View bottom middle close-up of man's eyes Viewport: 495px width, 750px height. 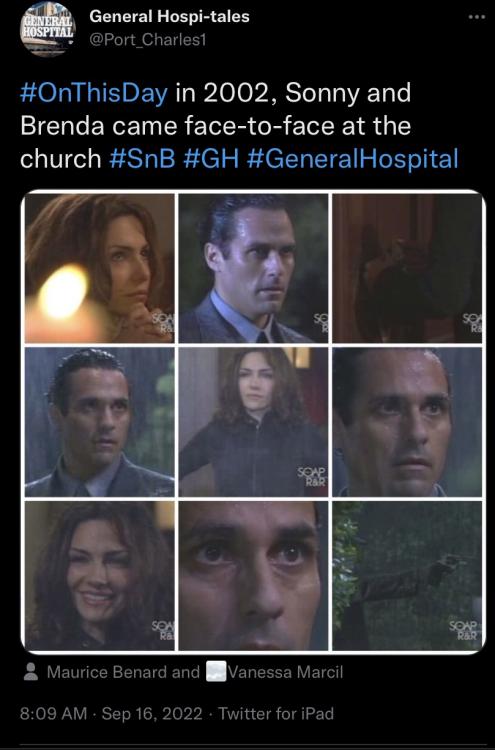coord(253,575)
